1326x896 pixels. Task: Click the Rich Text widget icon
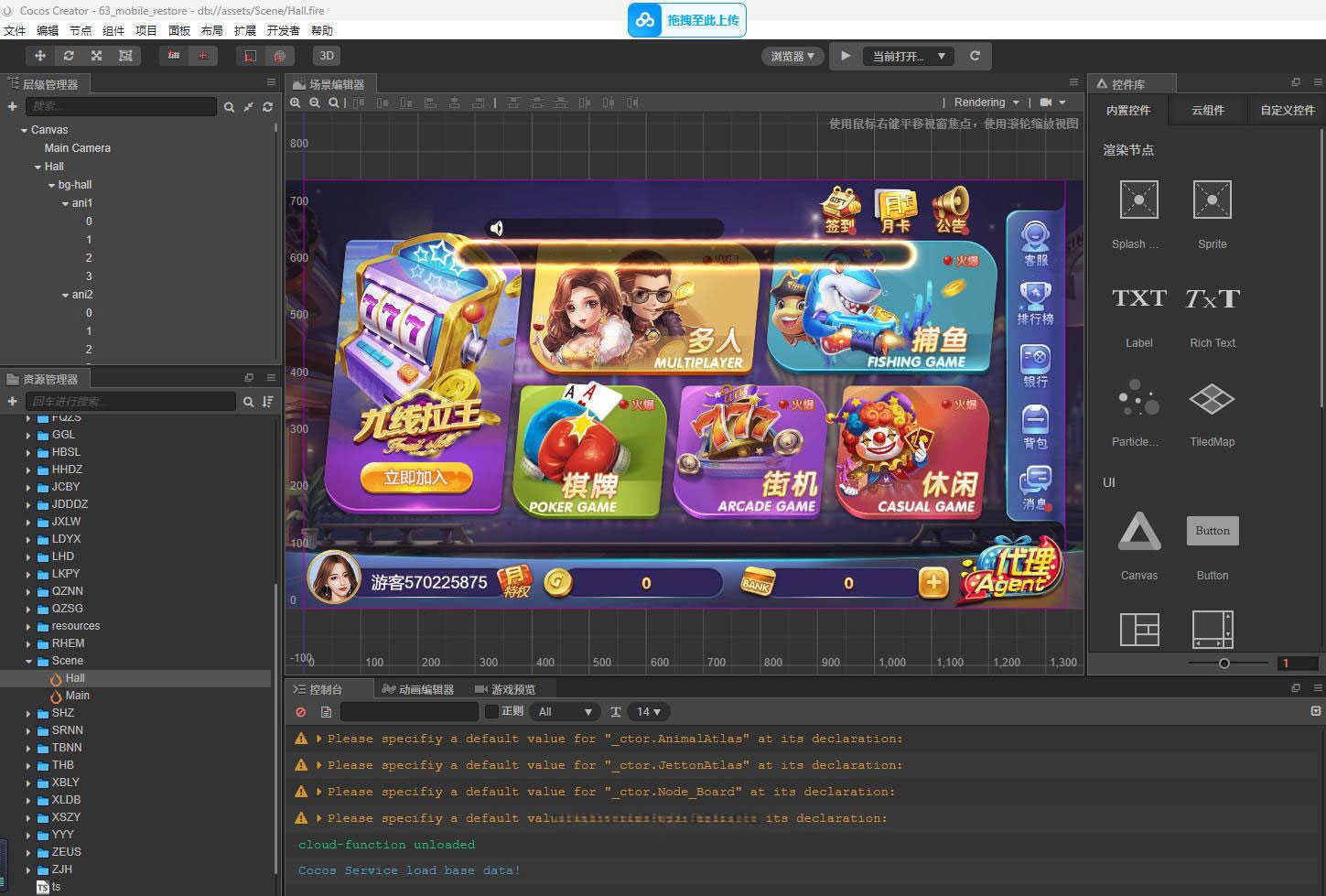(x=1212, y=298)
